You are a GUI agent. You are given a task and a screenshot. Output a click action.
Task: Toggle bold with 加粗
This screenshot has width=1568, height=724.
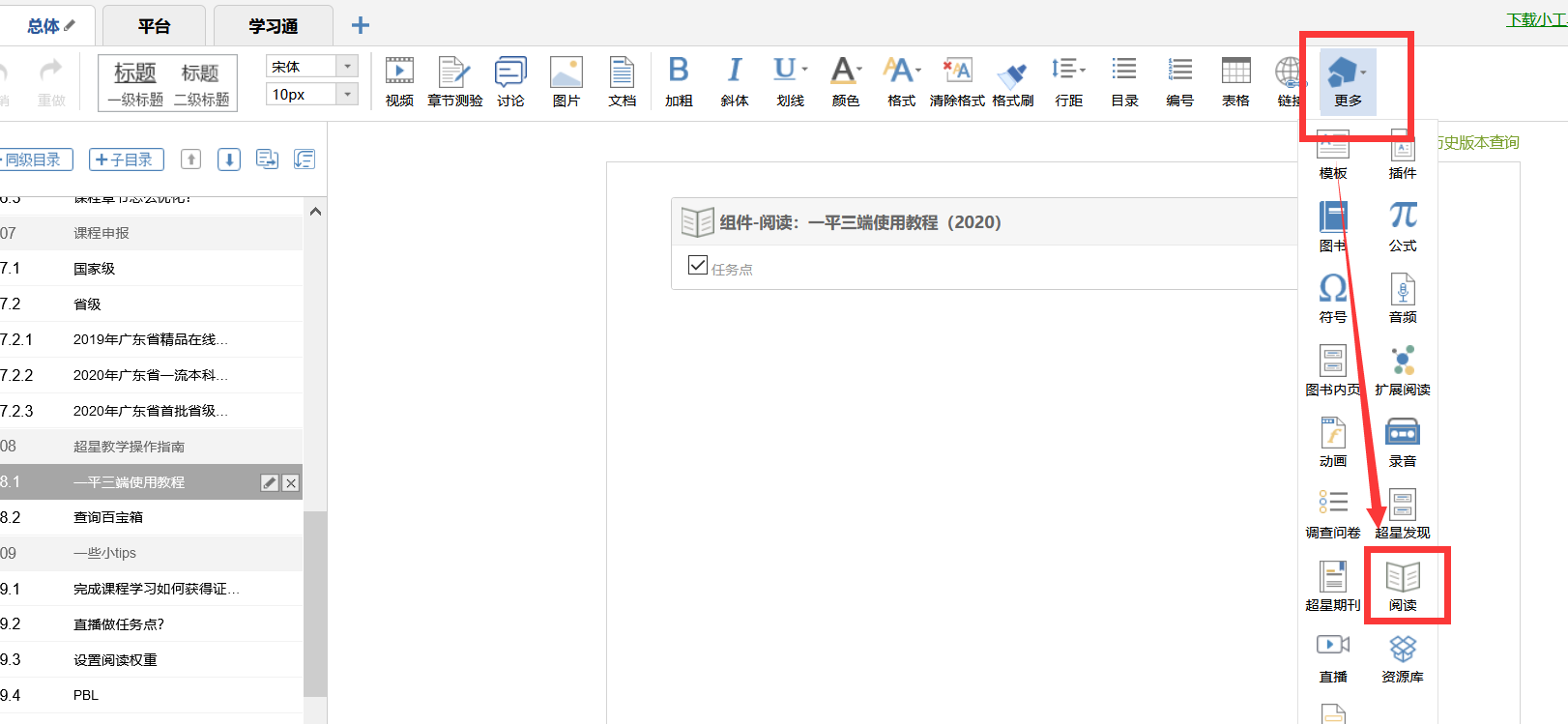click(x=679, y=80)
